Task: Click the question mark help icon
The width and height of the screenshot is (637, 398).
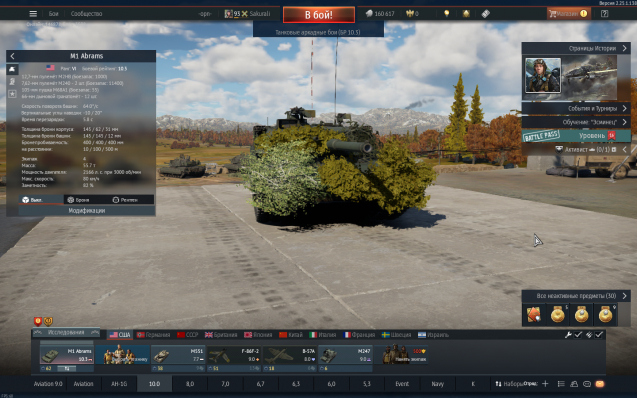Action: [x=604, y=14]
